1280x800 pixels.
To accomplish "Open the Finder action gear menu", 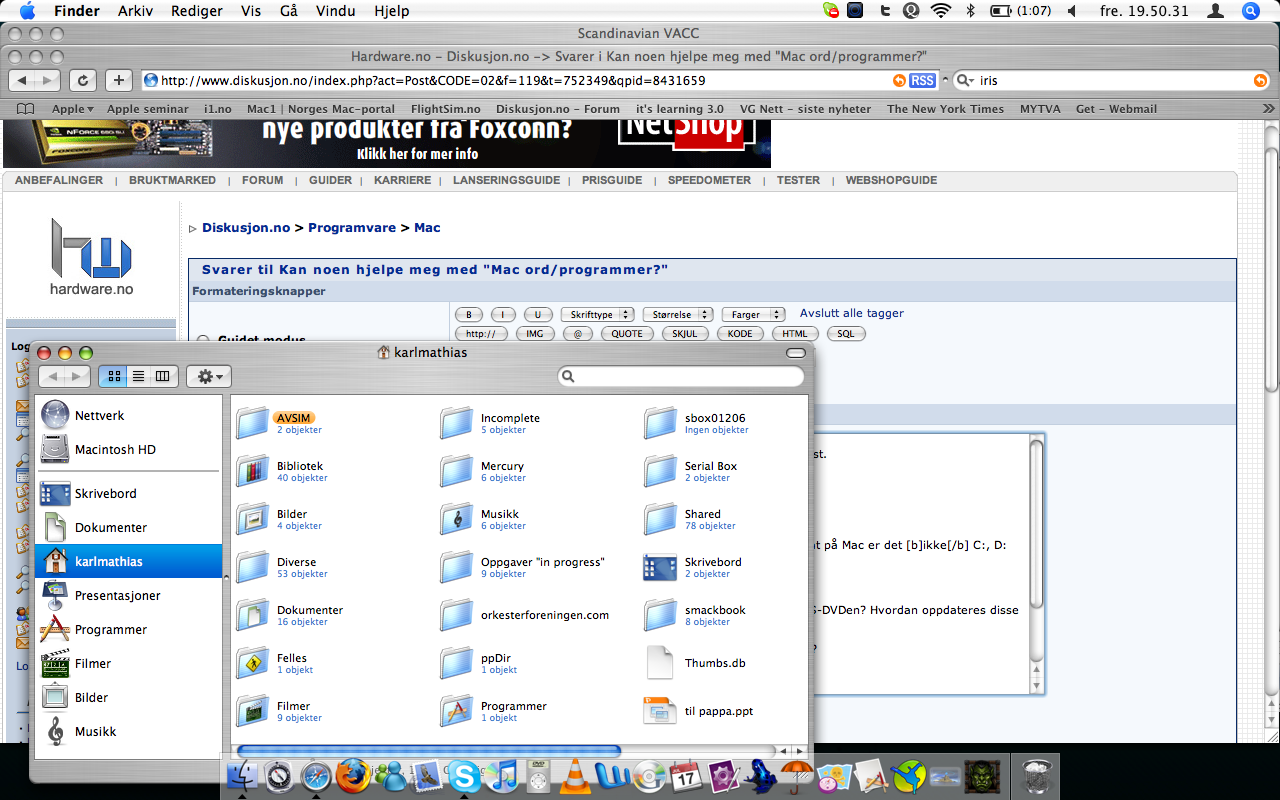I will [x=209, y=376].
